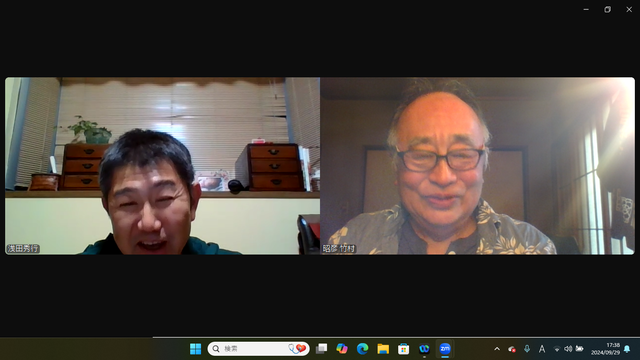Open the Wi-Fi network tray icon

coord(557,349)
